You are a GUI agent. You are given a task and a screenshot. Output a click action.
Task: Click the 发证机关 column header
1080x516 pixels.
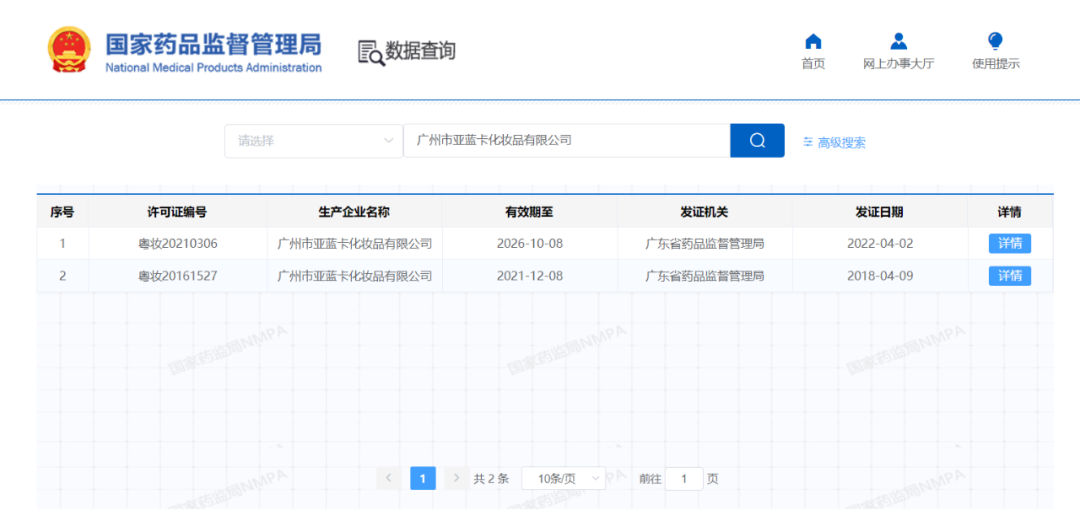704,212
